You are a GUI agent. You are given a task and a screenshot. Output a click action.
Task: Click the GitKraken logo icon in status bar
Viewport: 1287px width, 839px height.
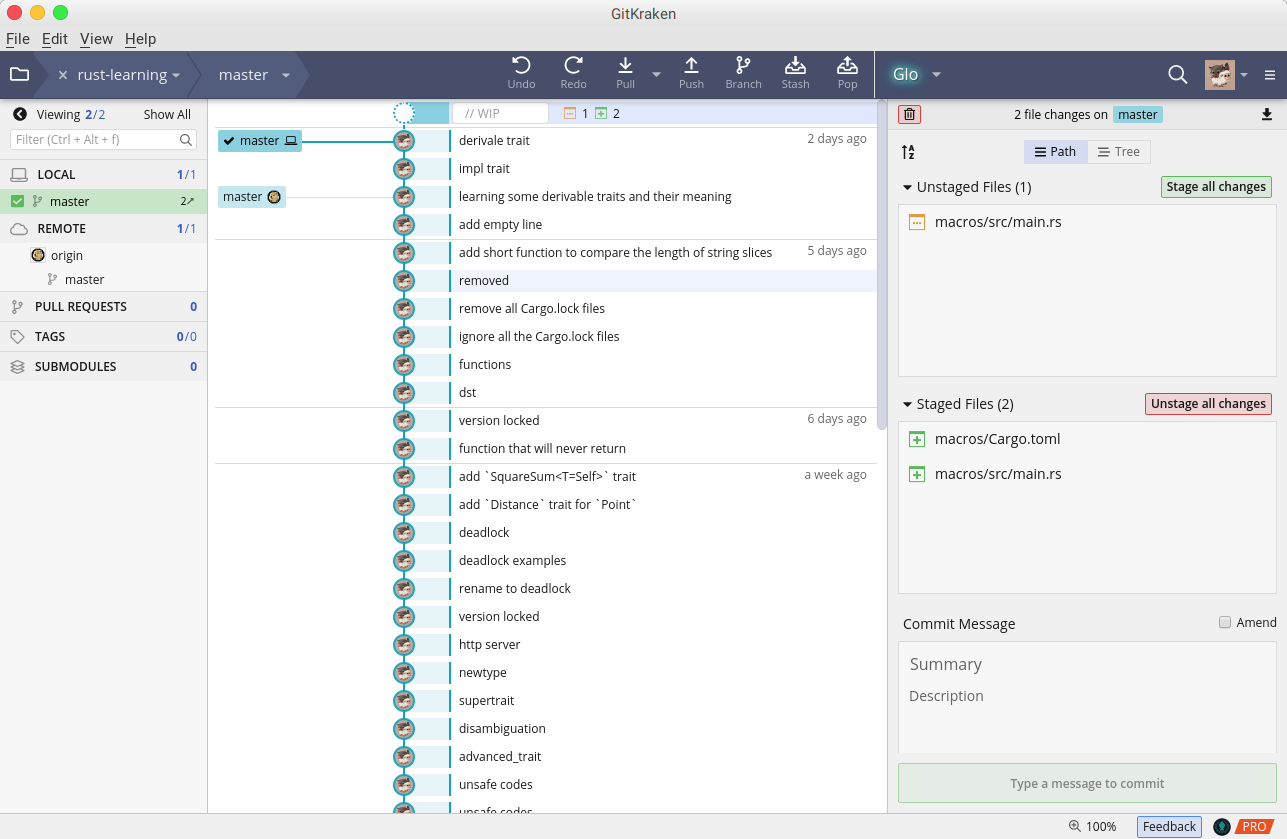click(1221, 827)
